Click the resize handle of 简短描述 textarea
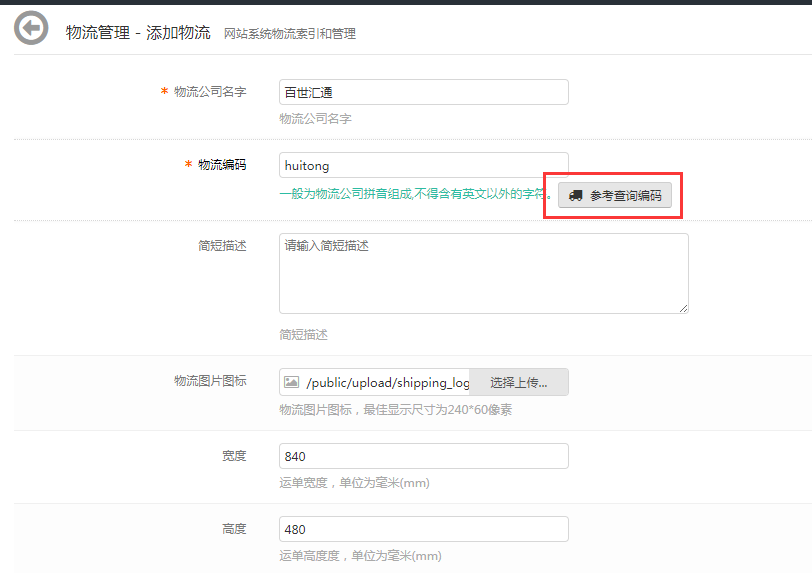 click(x=684, y=308)
